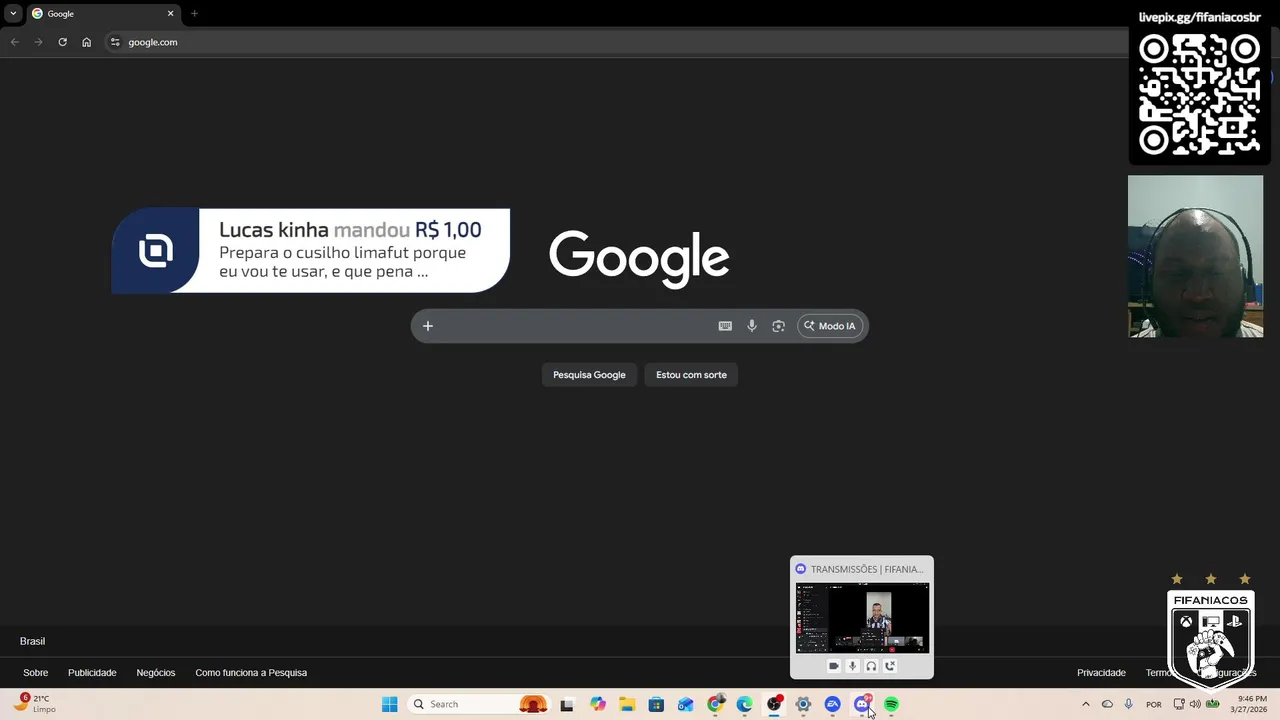
Task: Click the plus icon in Google search box
Action: point(427,326)
